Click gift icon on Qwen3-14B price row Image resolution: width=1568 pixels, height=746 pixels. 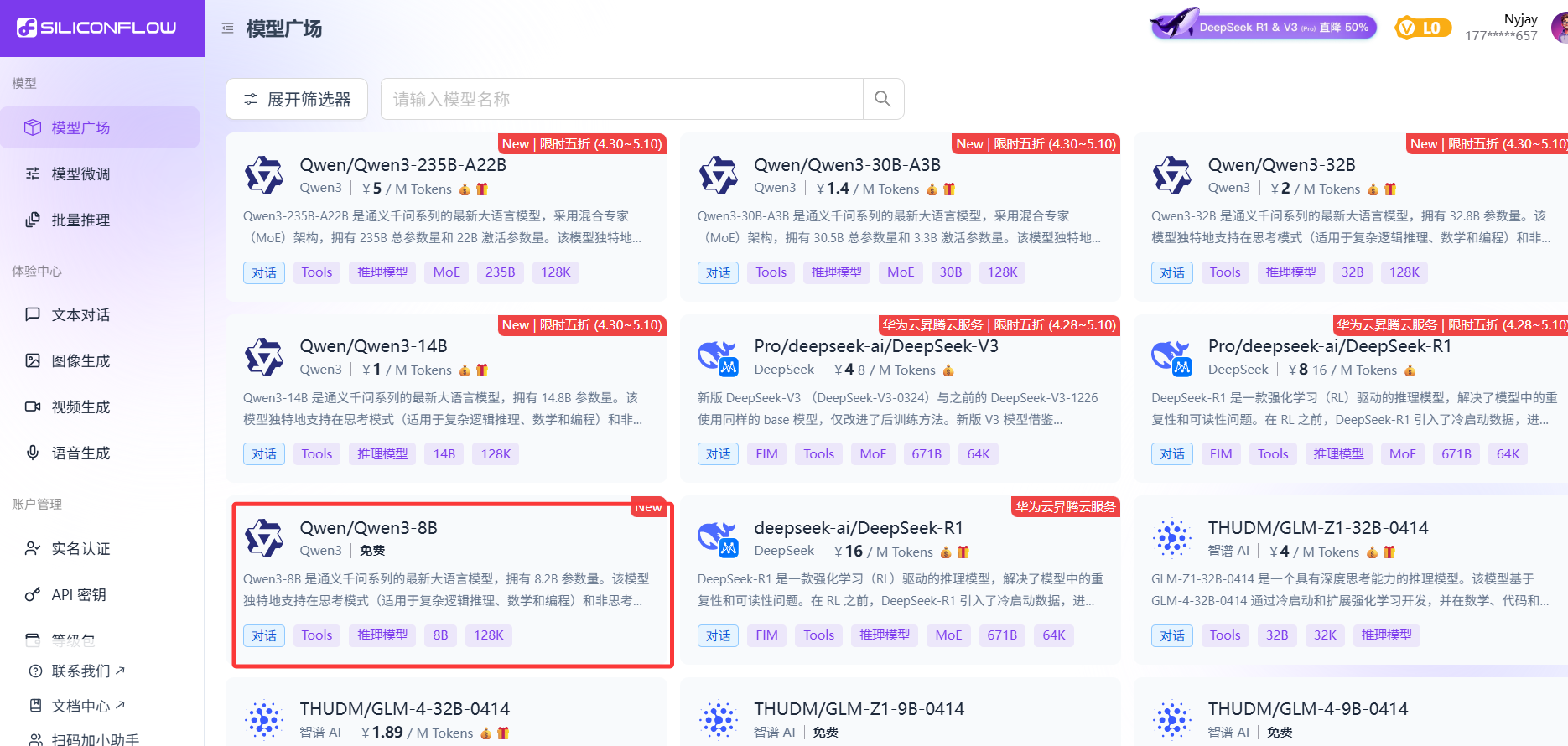coord(481,370)
